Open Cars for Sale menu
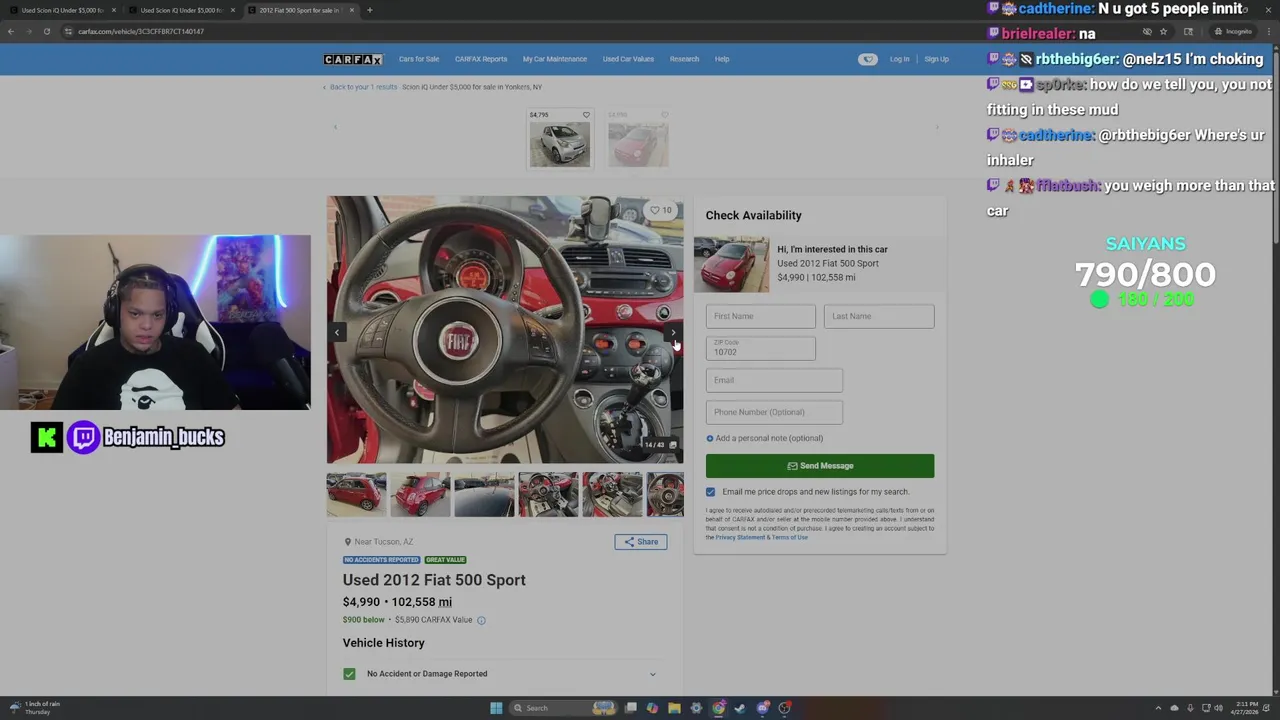 tap(419, 59)
